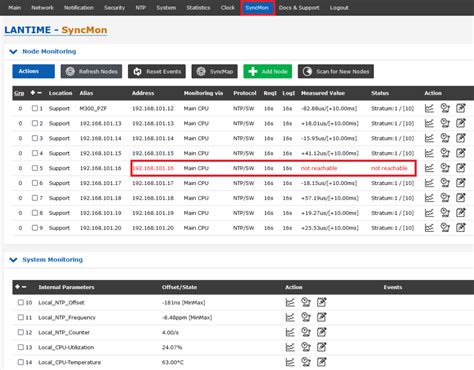Tick checkbox for node 2
Viewport: 474px width, 370px height.
point(35,123)
